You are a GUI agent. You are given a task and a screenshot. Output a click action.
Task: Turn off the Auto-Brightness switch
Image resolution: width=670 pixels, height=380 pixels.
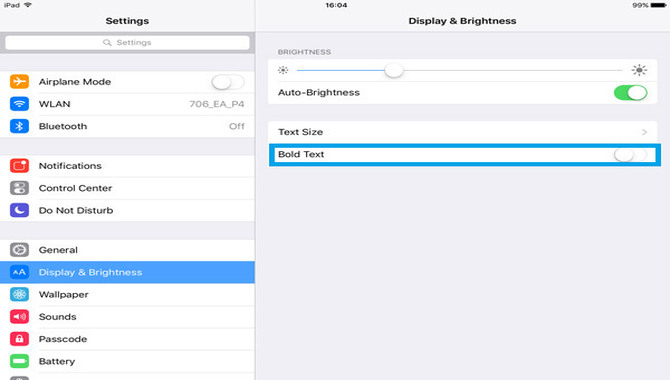point(631,92)
